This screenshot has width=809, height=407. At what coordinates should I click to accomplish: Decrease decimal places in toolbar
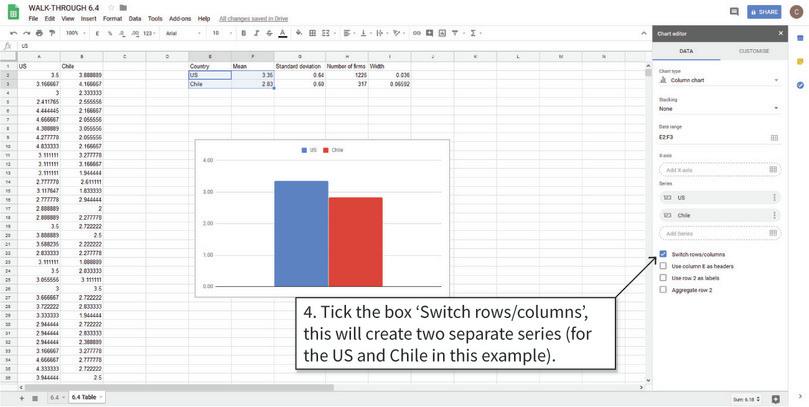[122, 33]
